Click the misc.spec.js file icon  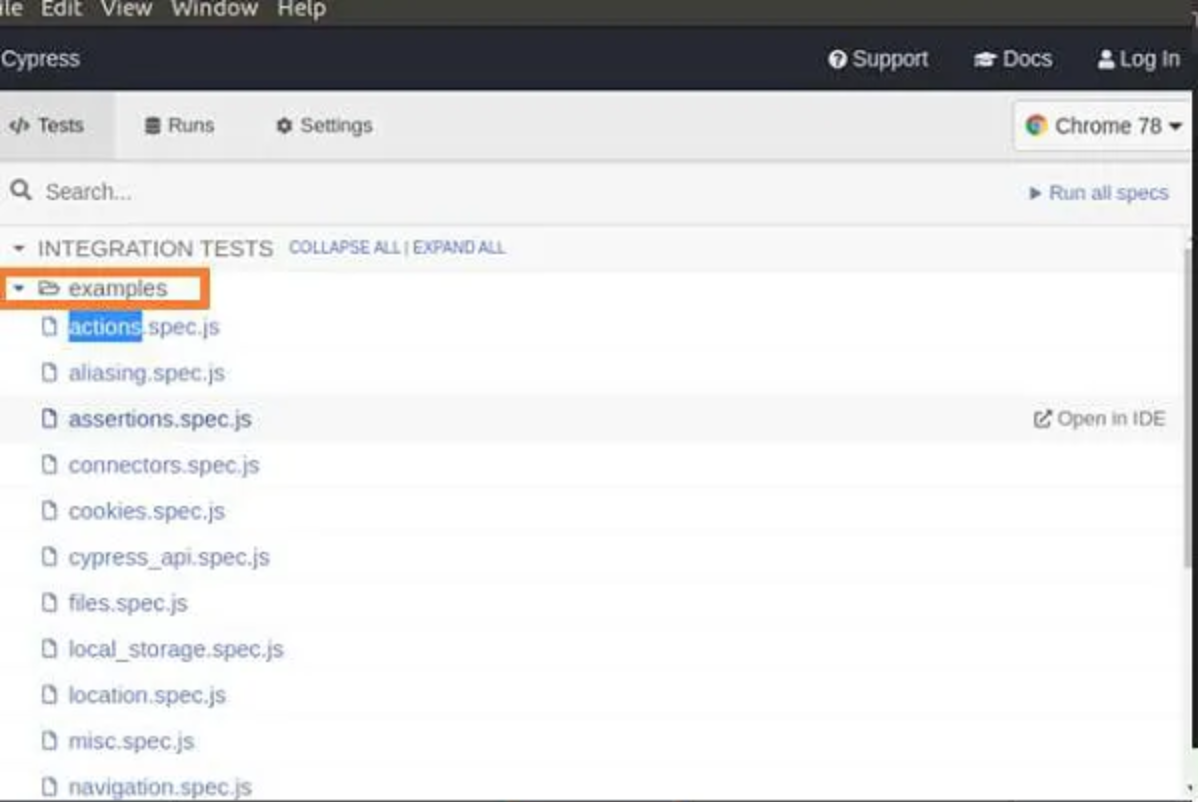49,740
